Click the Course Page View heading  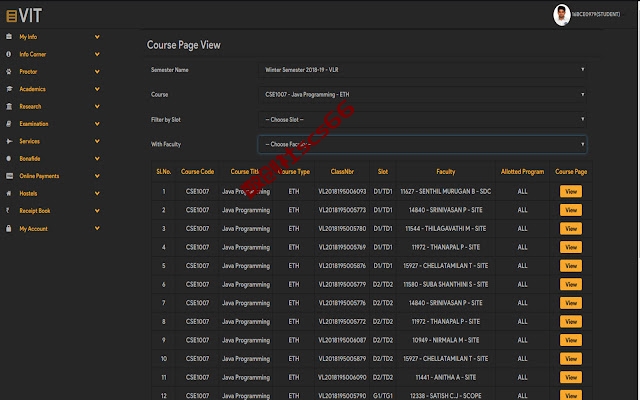pyautogui.click(x=184, y=45)
